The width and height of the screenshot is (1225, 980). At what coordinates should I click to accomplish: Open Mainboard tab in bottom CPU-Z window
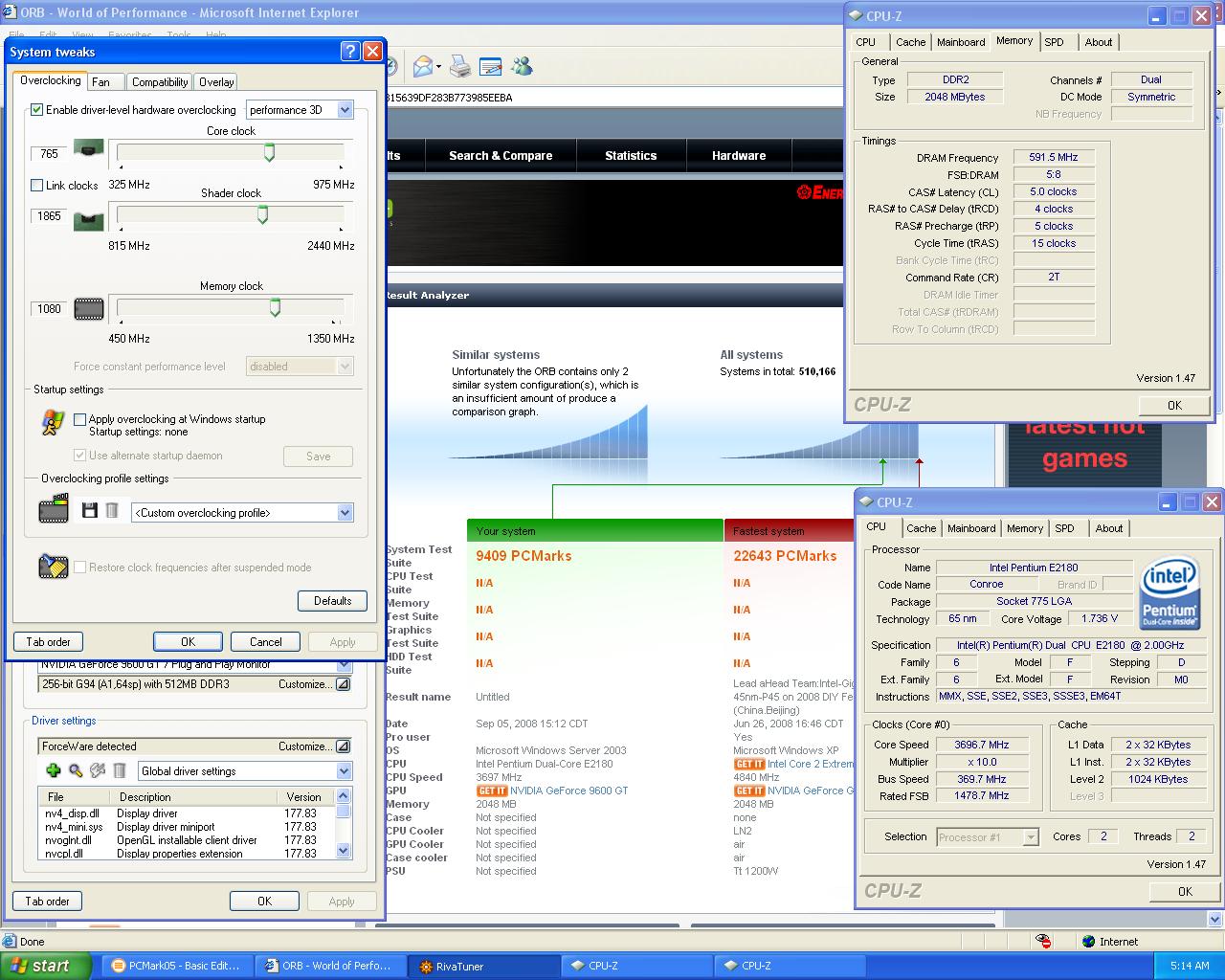(971, 528)
